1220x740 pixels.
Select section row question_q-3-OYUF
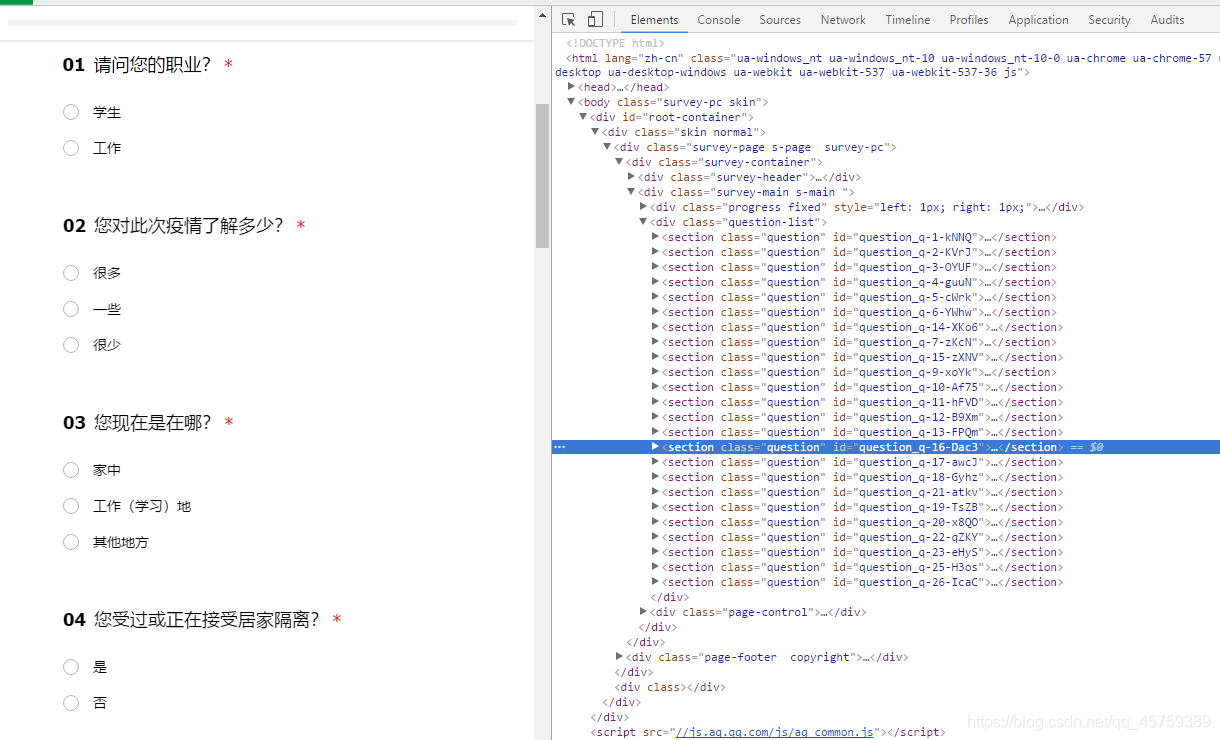[x=859, y=267]
